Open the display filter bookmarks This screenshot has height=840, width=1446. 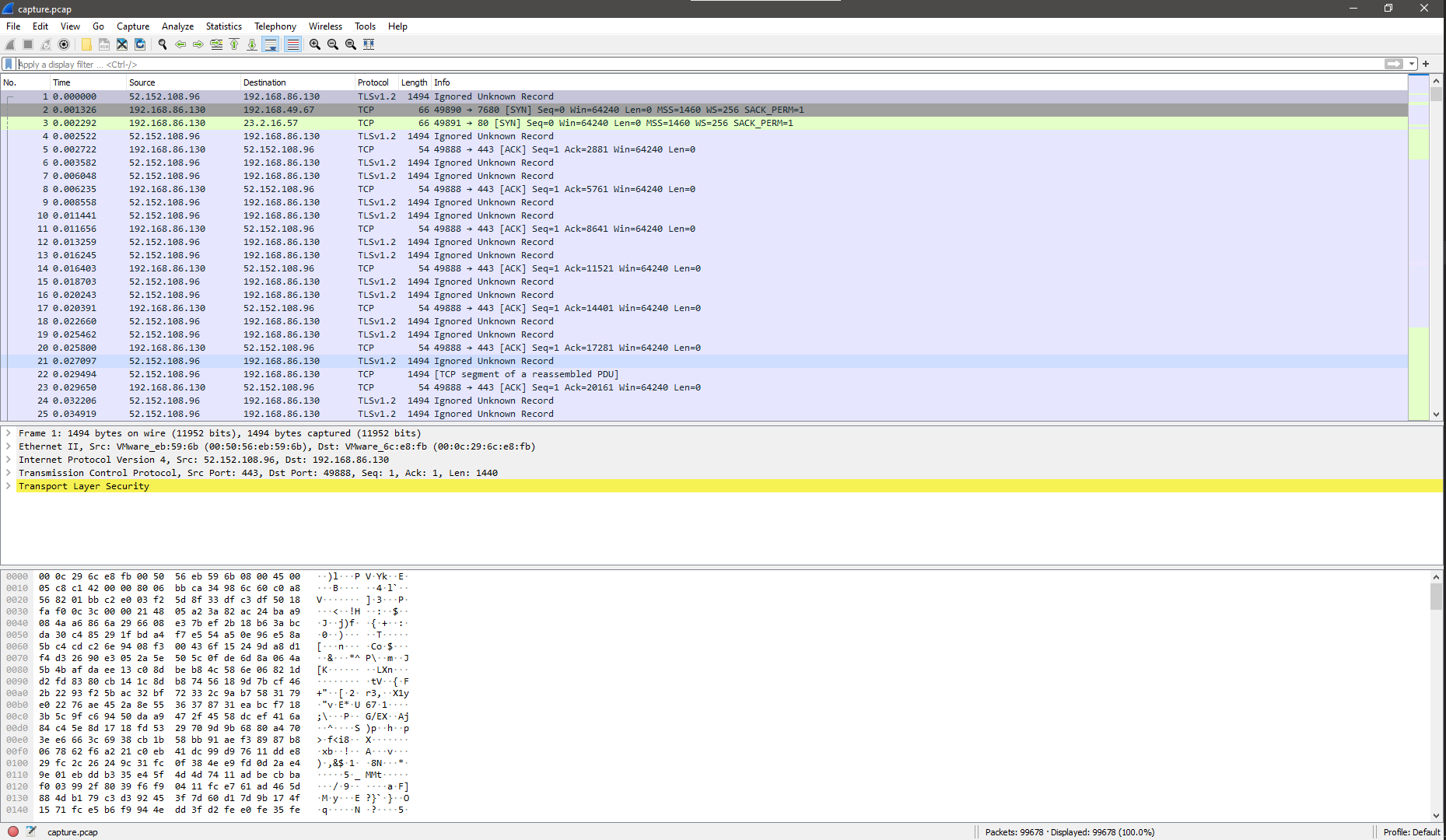9,64
